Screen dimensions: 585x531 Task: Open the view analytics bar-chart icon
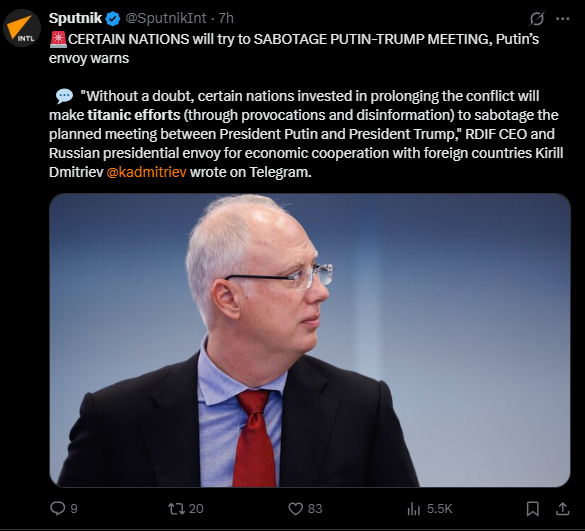point(414,508)
